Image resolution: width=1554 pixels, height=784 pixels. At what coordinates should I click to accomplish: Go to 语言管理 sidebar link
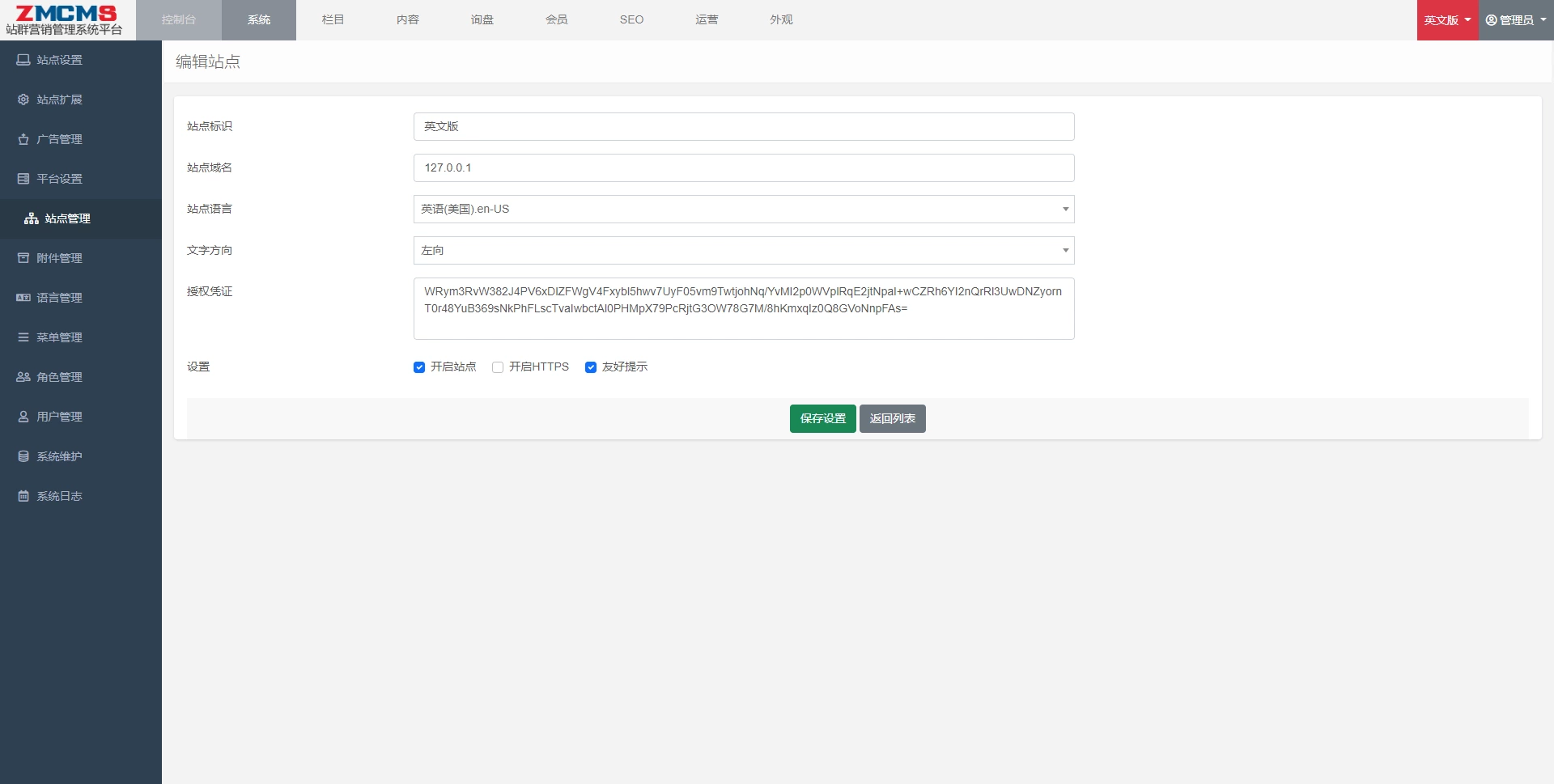tap(81, 298)
